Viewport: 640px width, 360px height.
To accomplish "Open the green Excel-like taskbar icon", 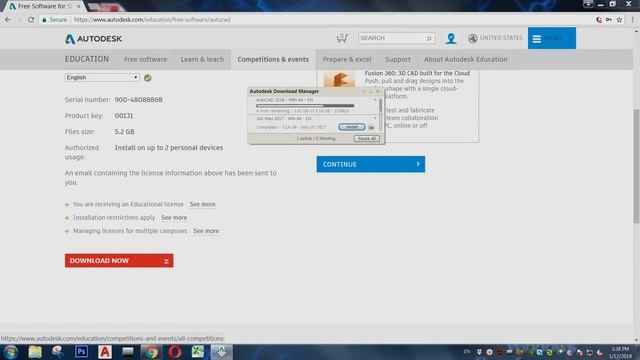I will [198, 351].
